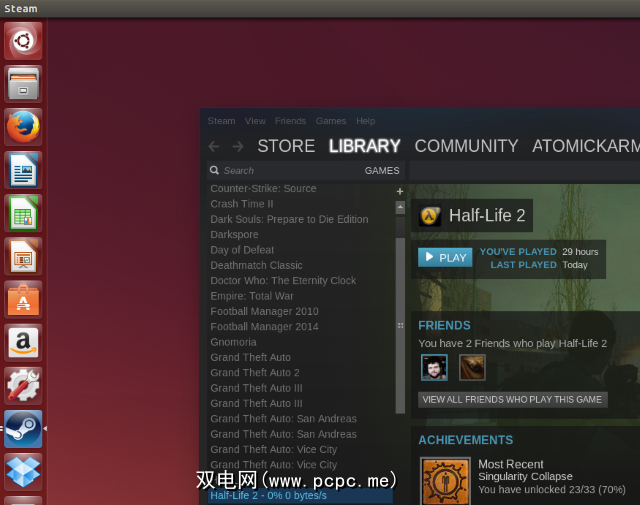Select Doctor Who: The Eternity Clock
Image resolution: width=640 pixels, height=505 pixels.
tap(283, 280)
